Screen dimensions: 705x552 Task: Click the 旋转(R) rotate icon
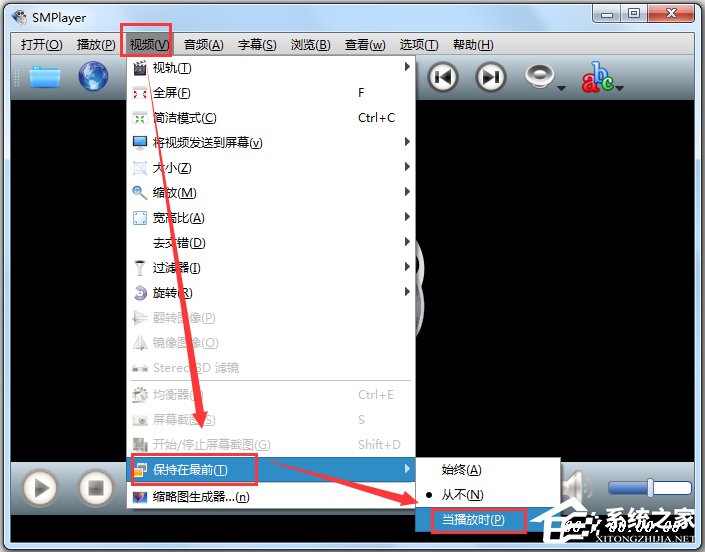[140, 293]
